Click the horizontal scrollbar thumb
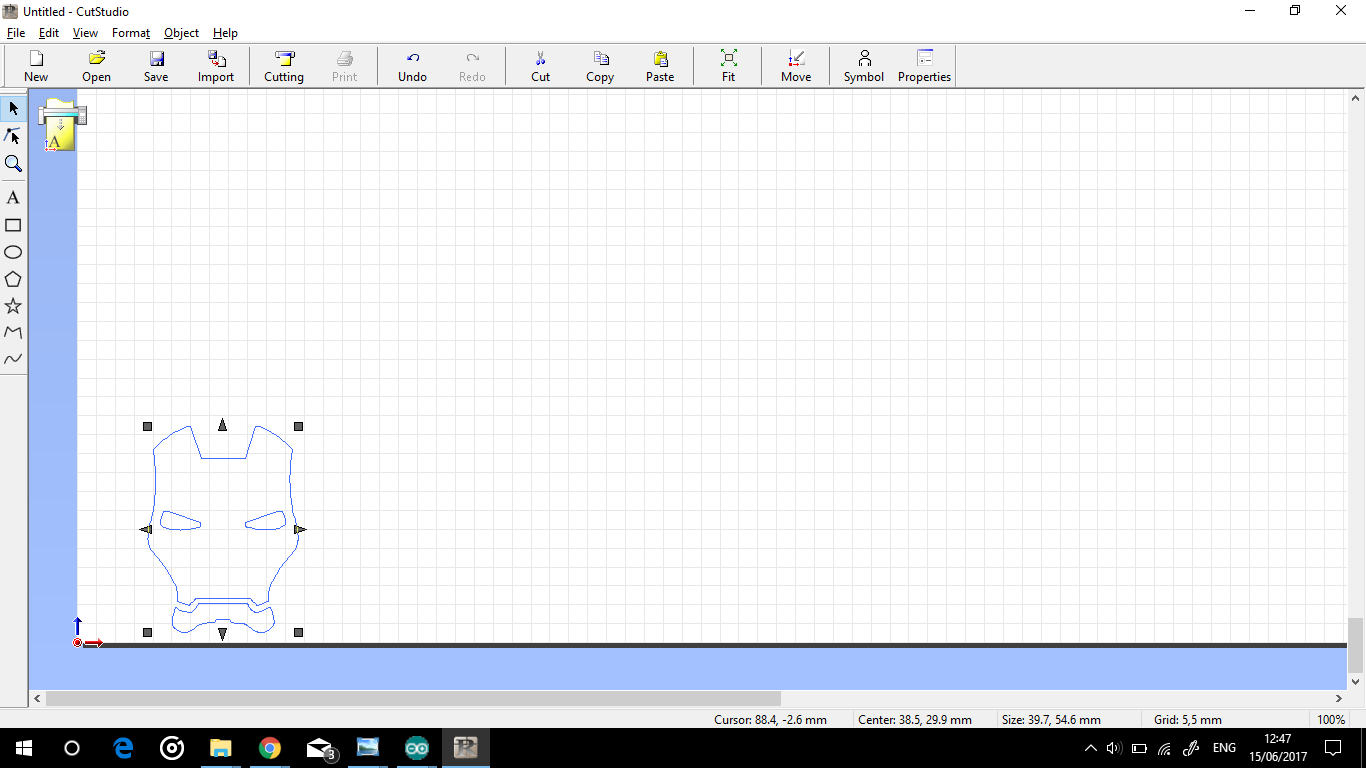 click(413, 698)
